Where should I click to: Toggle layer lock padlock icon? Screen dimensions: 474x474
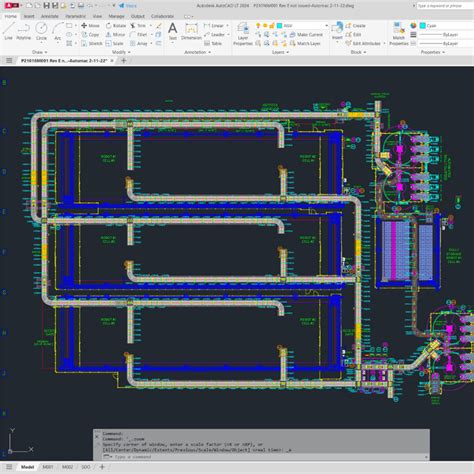(272, 26)
